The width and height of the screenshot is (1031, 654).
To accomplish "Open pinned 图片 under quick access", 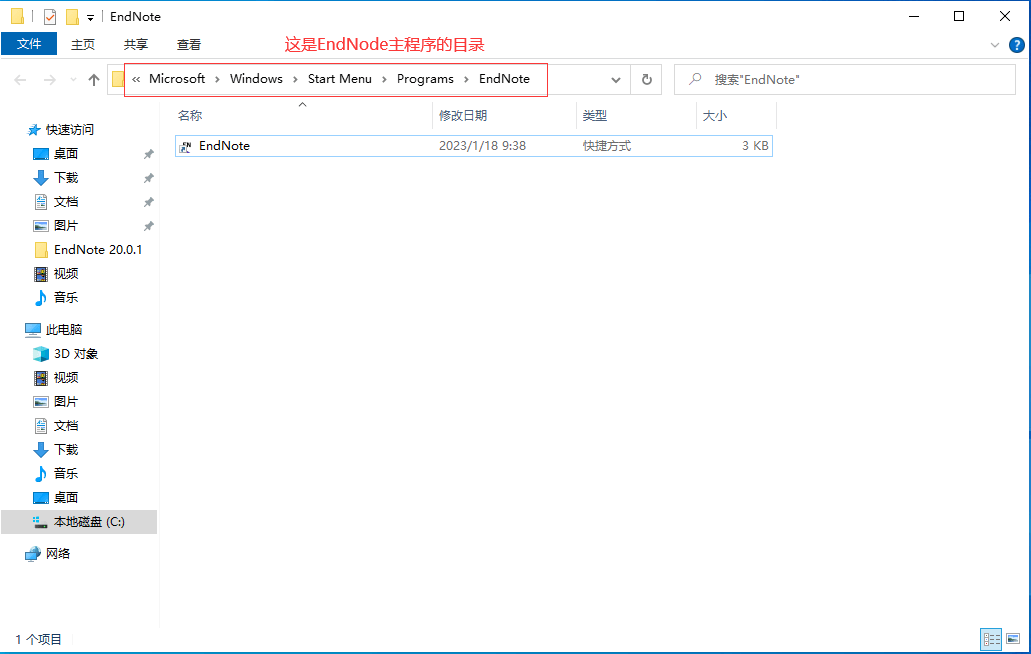I will pyautogui.click(x=66, y=225).
